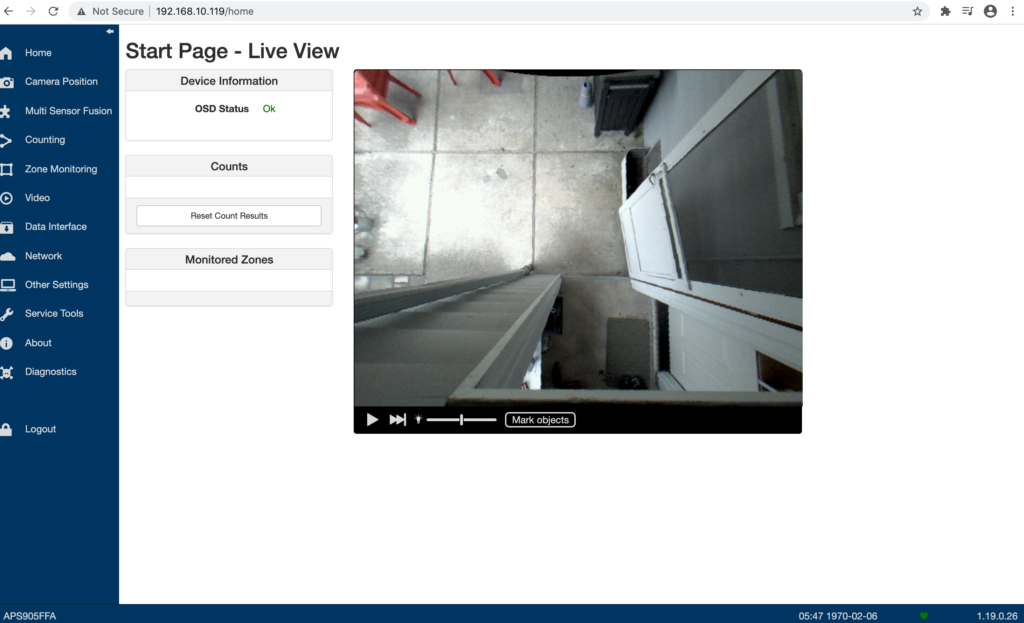Bookmark this page with star icon
Viewport: 1024px width, 623px height.
[917, 11]
